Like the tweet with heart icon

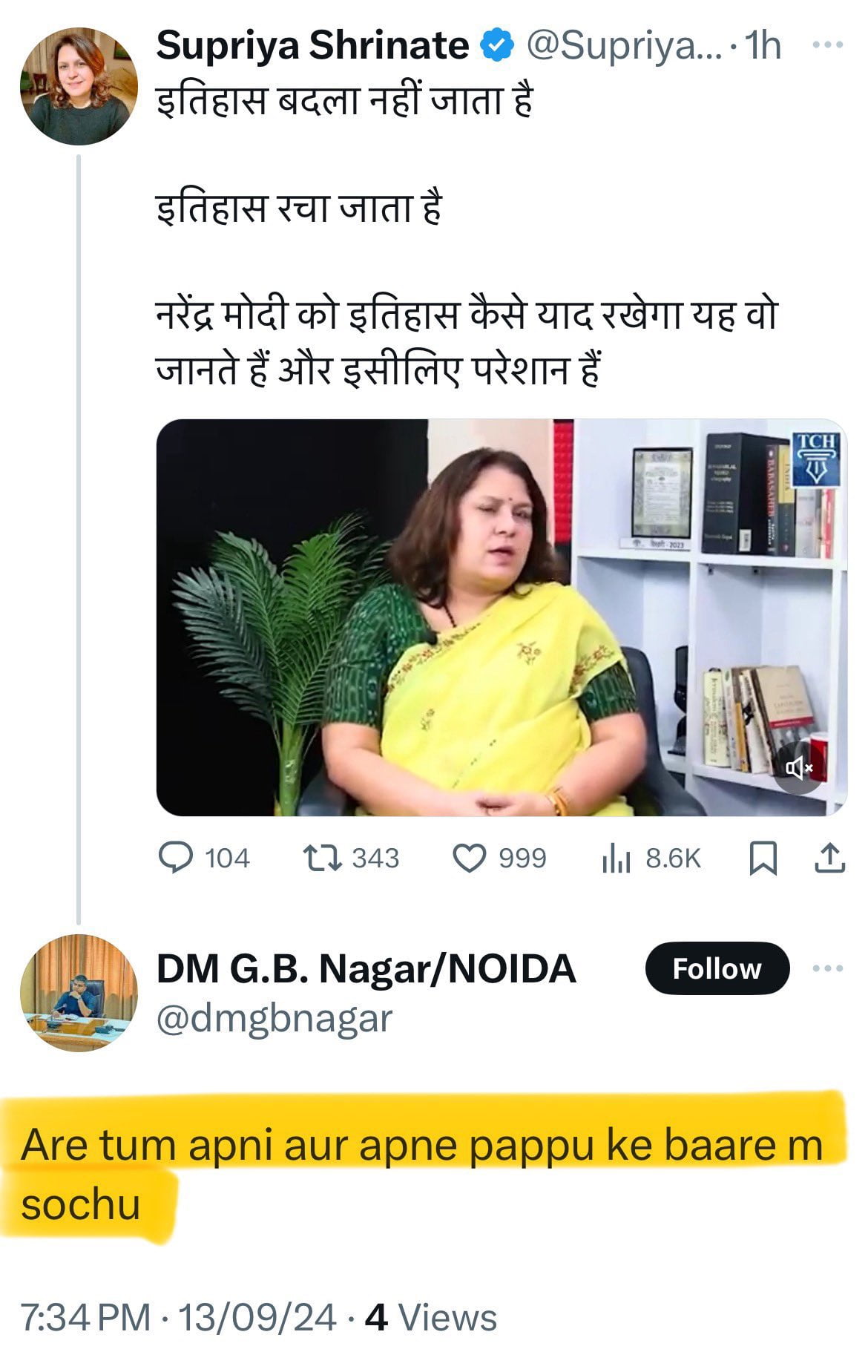[x=469, y=859]
